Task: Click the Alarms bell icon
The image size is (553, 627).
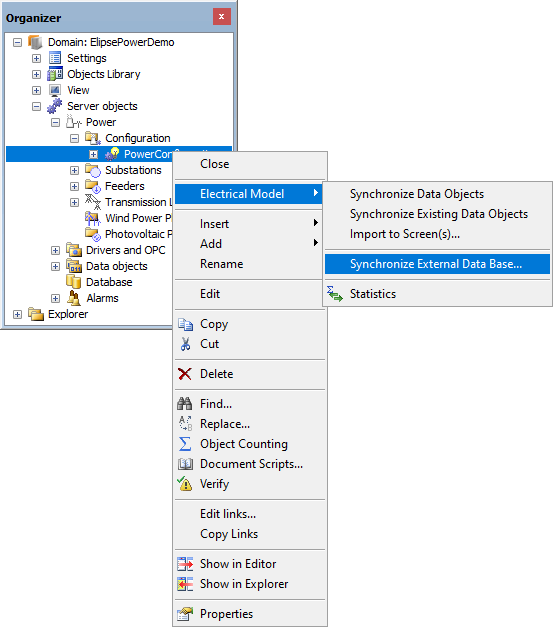Action: [x=74, y=298]
